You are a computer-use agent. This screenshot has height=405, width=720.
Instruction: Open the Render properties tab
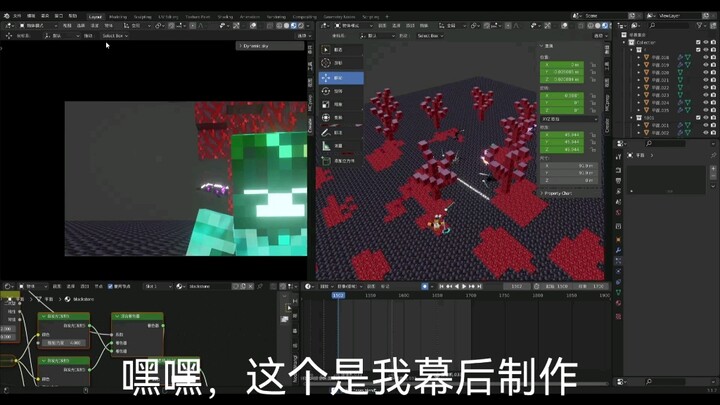pyautogui.click(x=619, y=169)
